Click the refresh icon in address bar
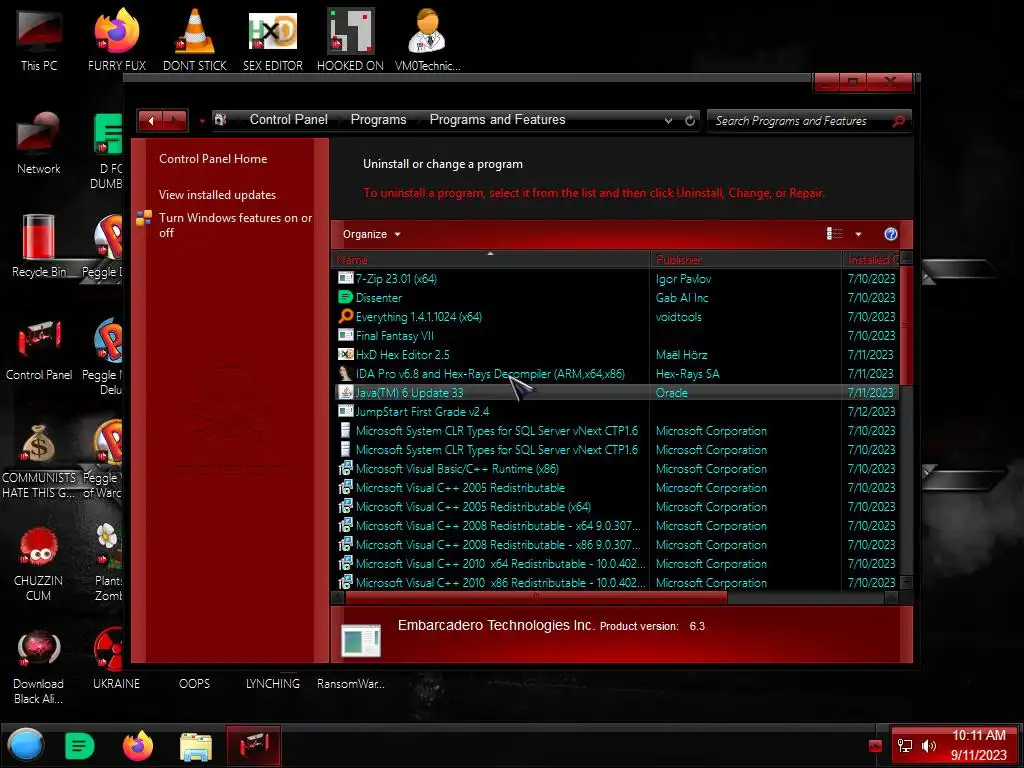 tap(690, 120)
